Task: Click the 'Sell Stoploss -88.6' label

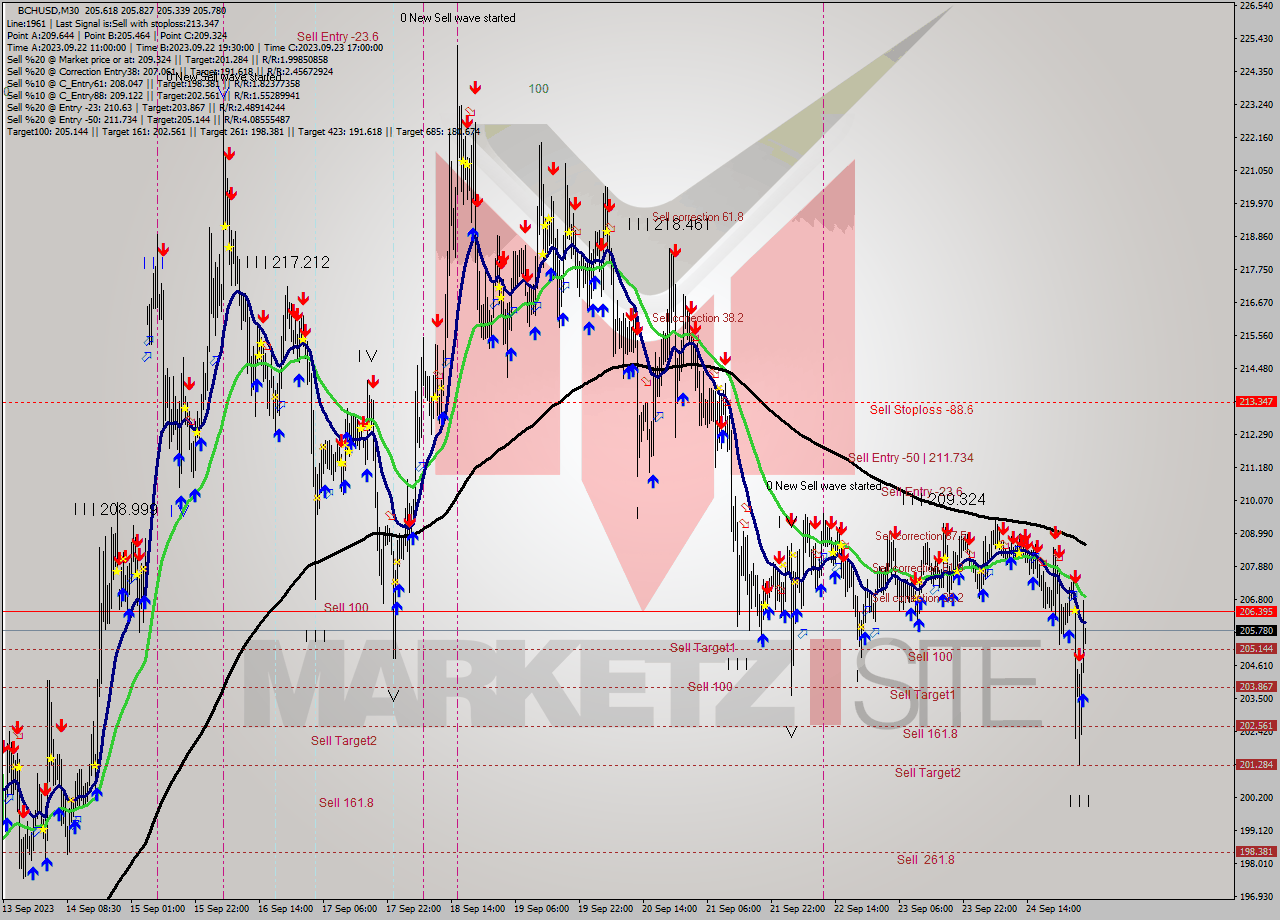Action: pos(921,410)
